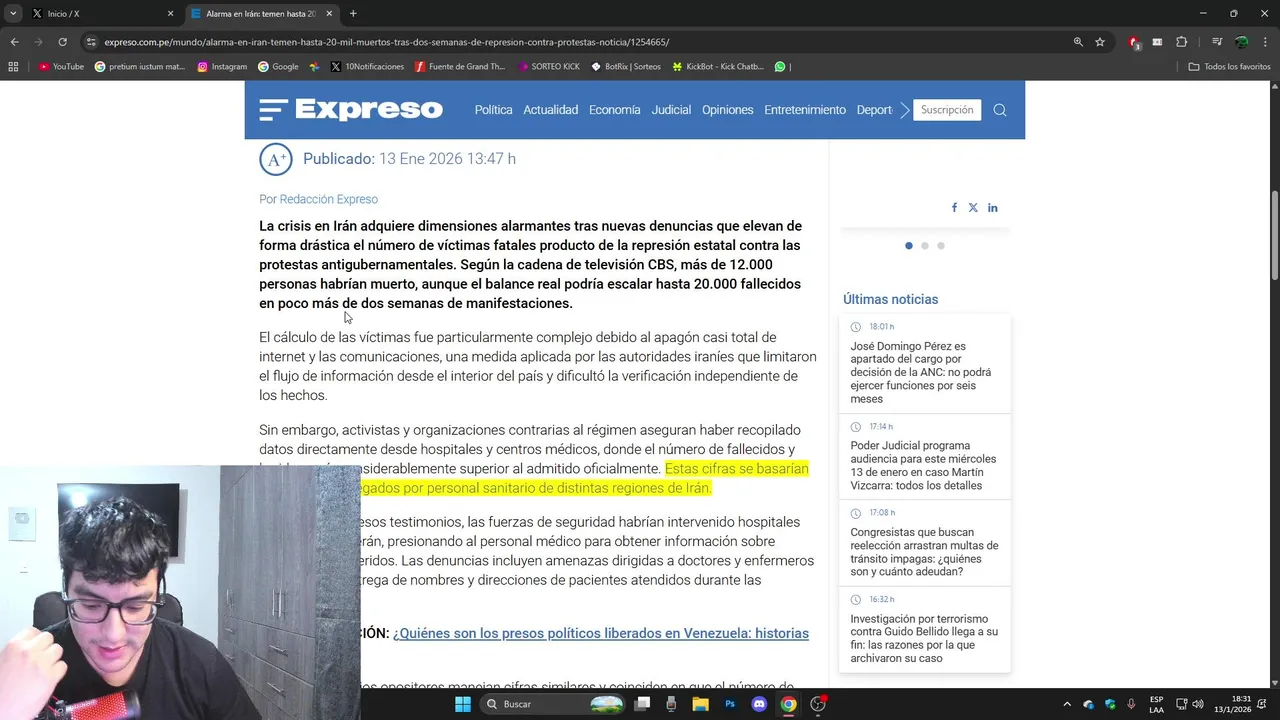Open Discord from the taskbar

759,704
